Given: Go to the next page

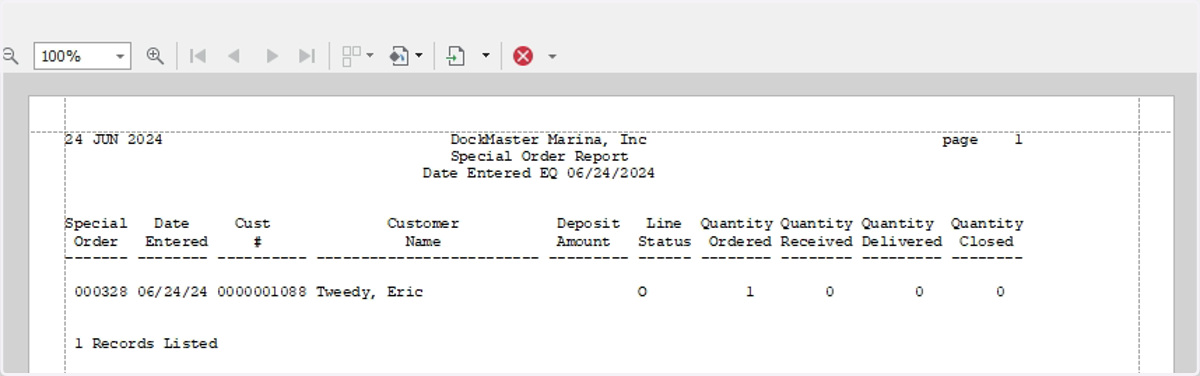Looking at the screenshot, I should coord(271,56).
